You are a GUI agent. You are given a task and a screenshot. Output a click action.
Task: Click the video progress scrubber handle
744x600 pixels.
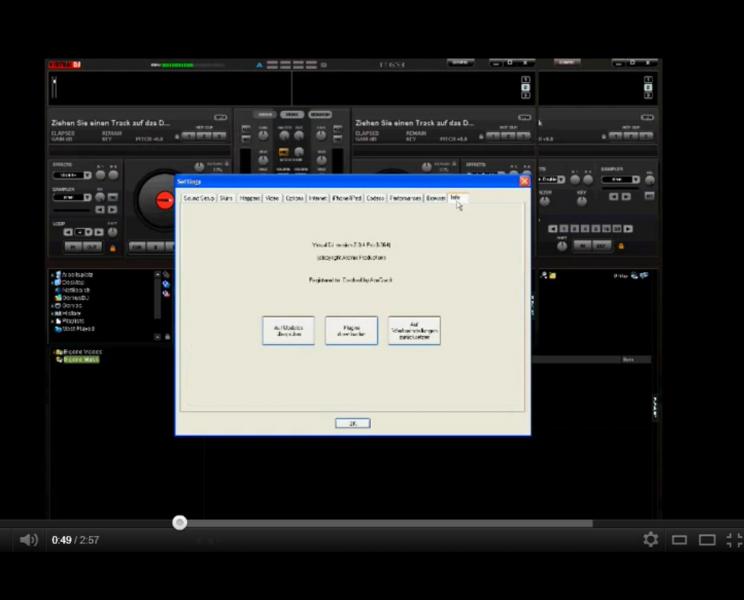click(179, 523)
